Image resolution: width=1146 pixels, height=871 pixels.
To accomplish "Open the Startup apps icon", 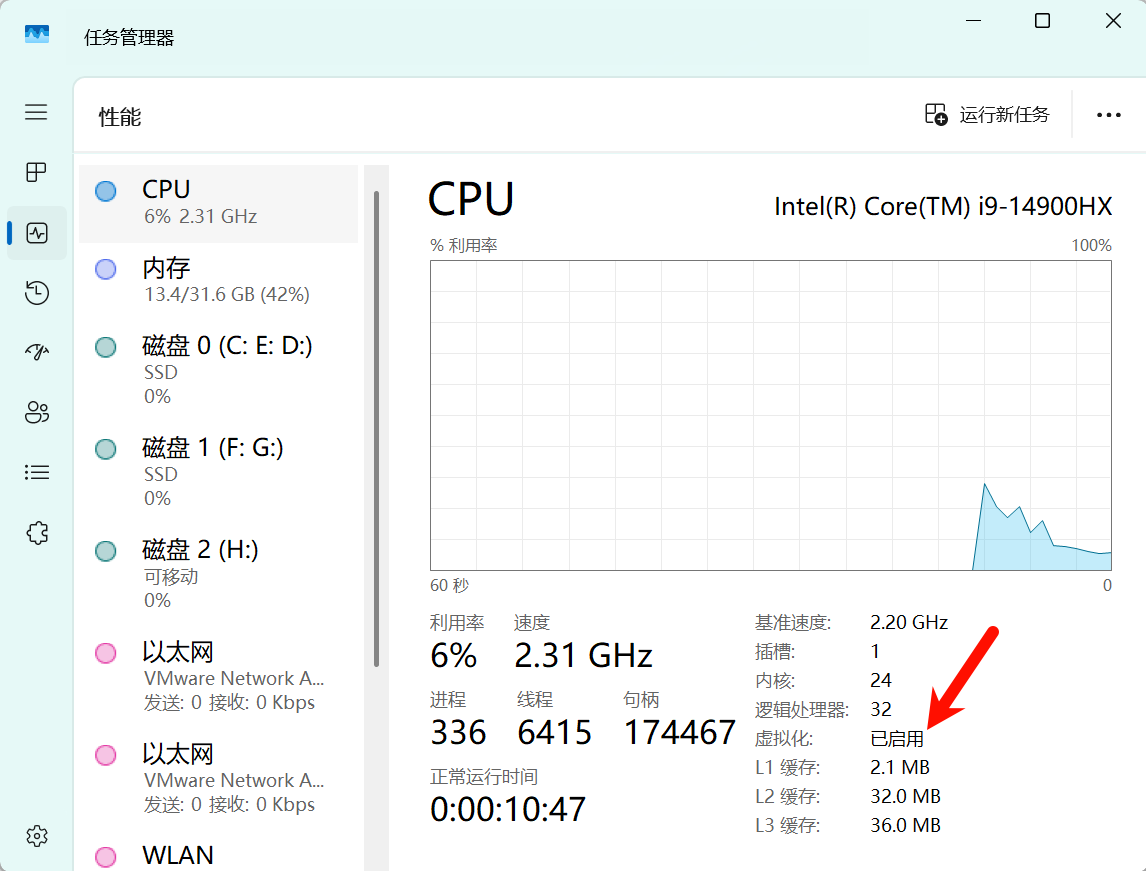I will coord(37,352).
